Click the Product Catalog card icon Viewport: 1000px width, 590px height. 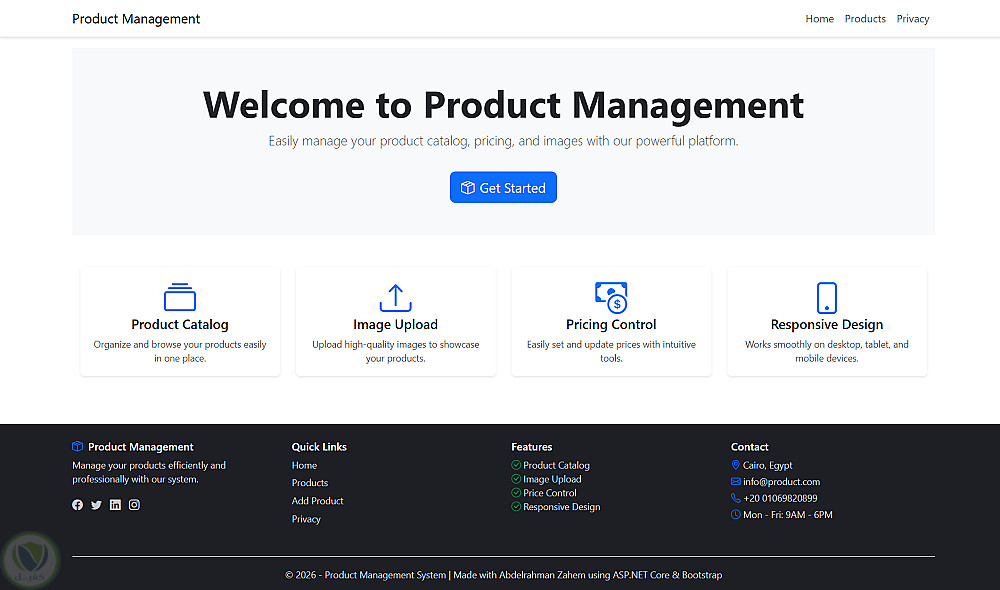pyautogui.click(x=180, y=297)
